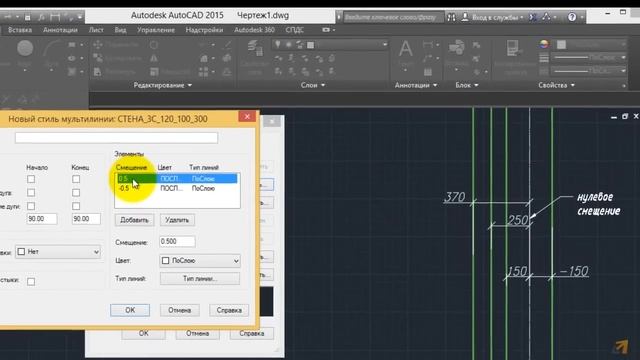The height and width of the screenshot is (360, 640).
Task: Click the layer on/off light bulb icon
Action: (278, 44)
